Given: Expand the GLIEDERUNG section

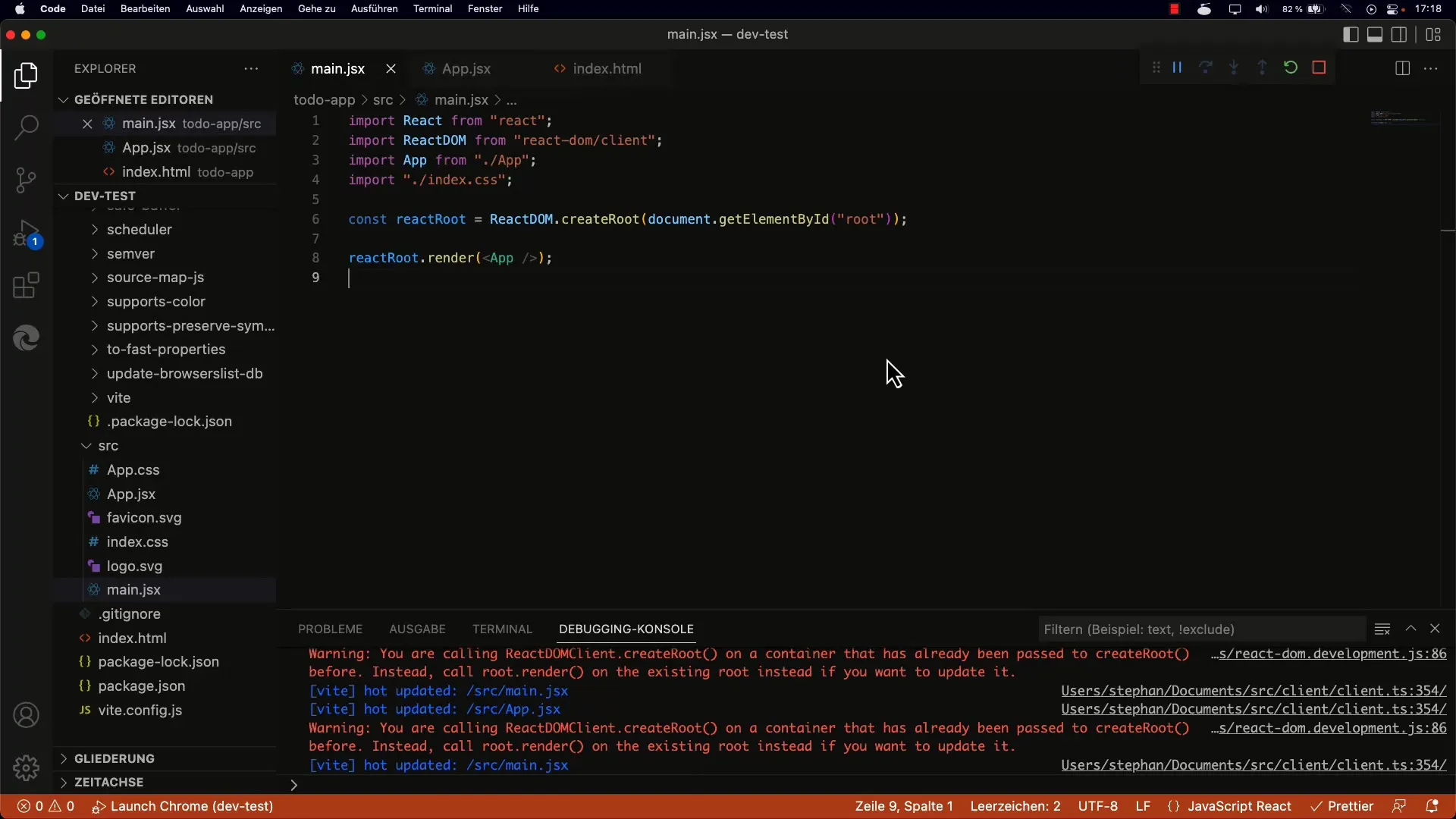Looking at the screenshot, I should [114, 758].
